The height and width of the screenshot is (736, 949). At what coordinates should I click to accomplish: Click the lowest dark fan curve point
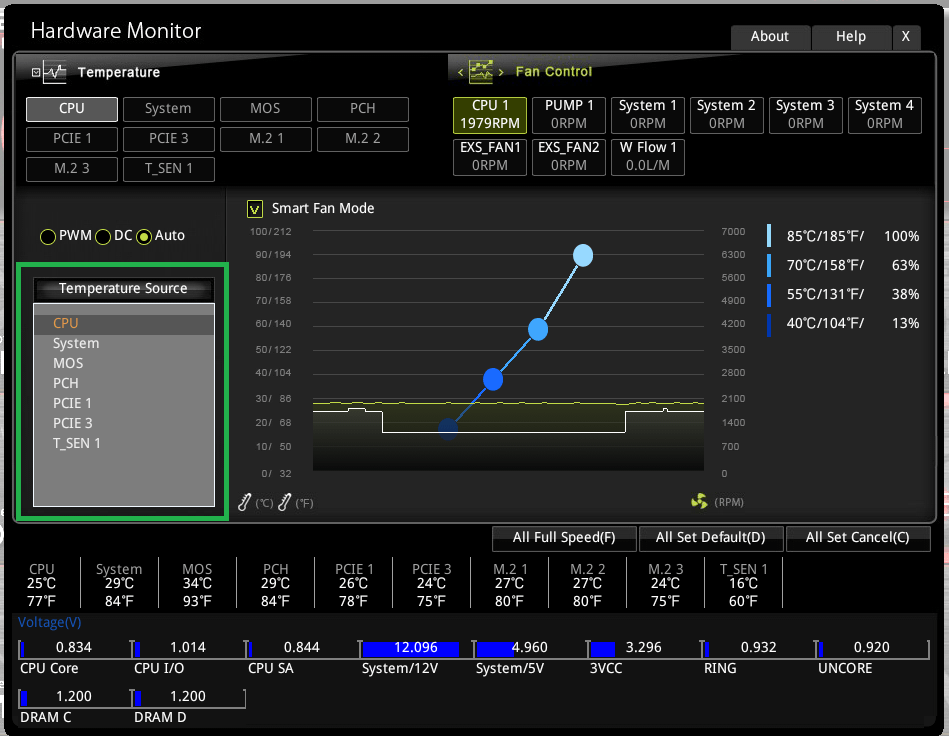point(448,429)
